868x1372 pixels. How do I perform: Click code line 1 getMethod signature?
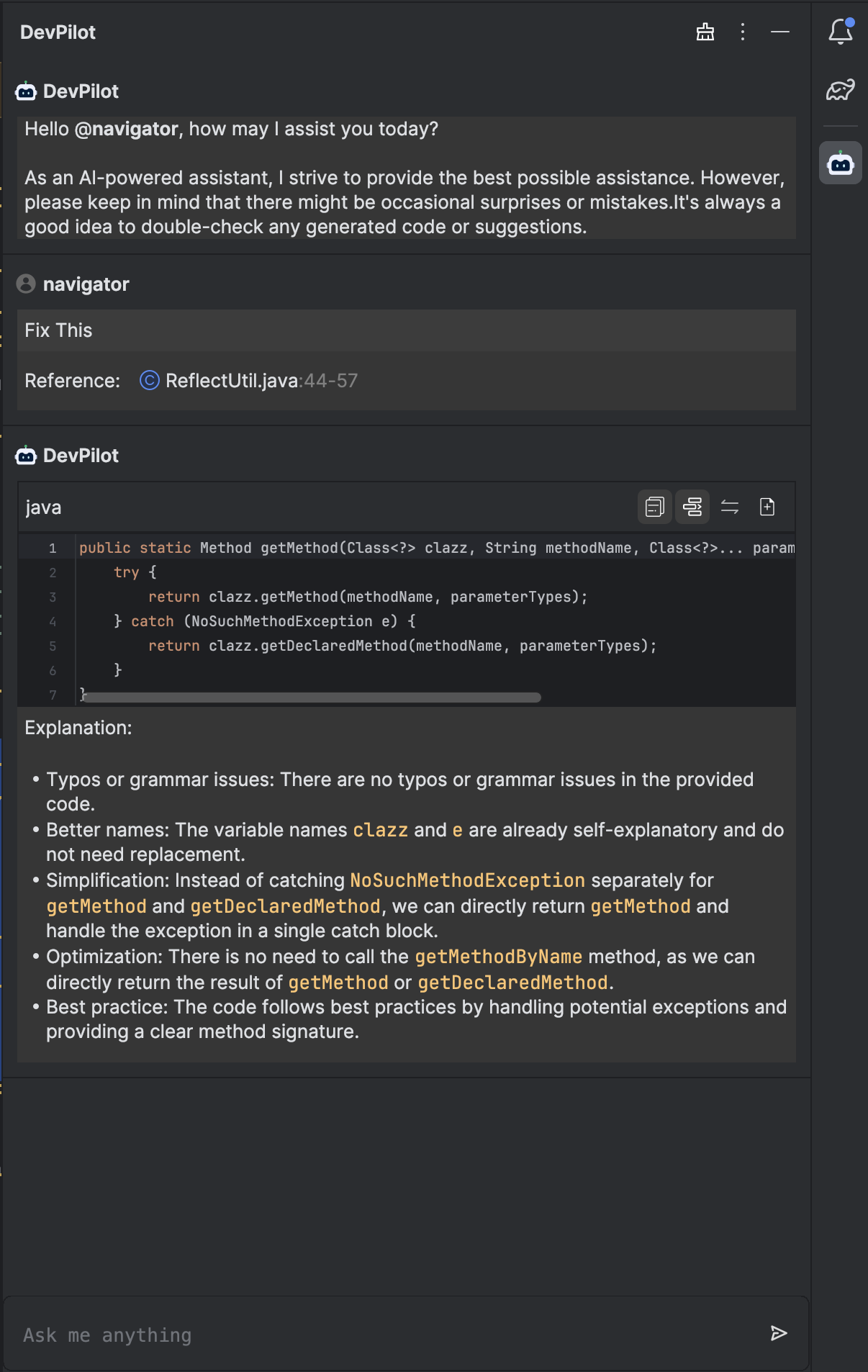437,548
